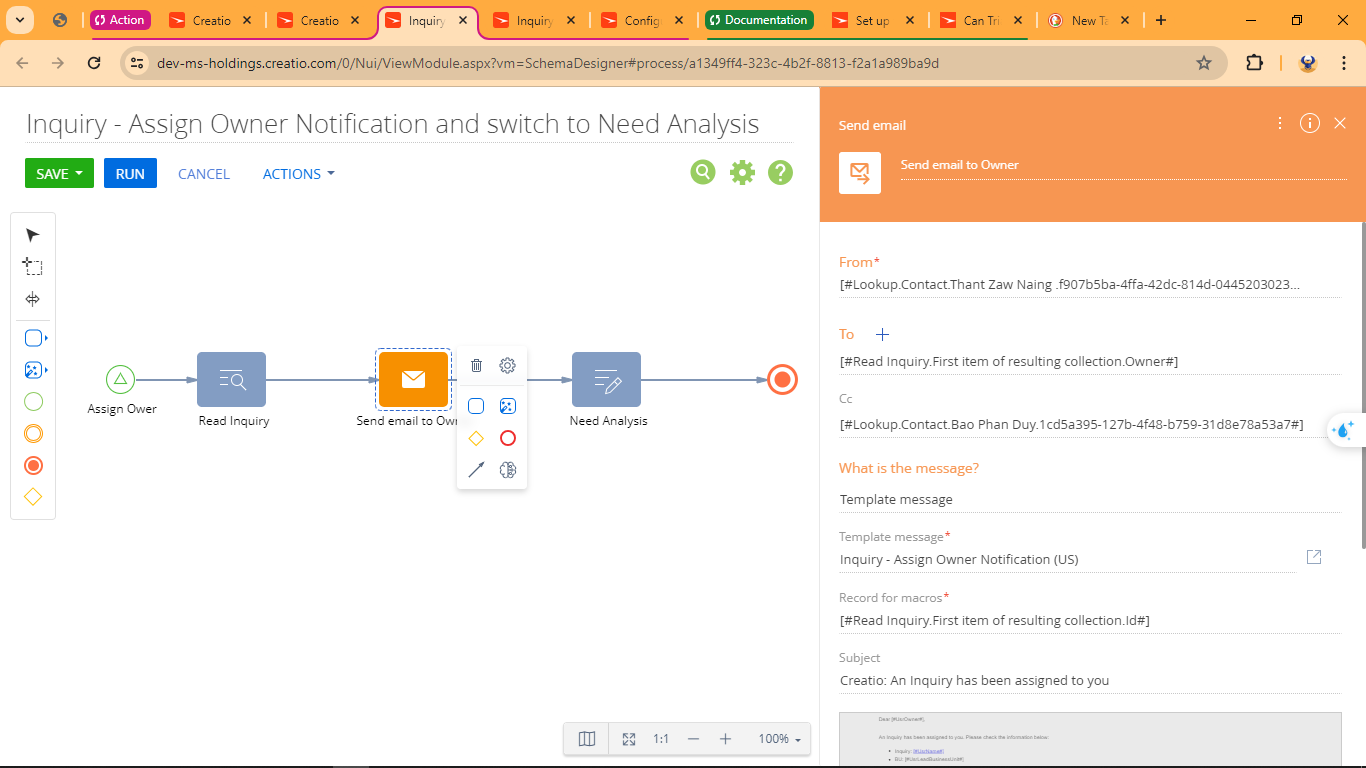Toggle the split panel view button
The width and height of the screenshot is (1366, 768).
(587, 739)
